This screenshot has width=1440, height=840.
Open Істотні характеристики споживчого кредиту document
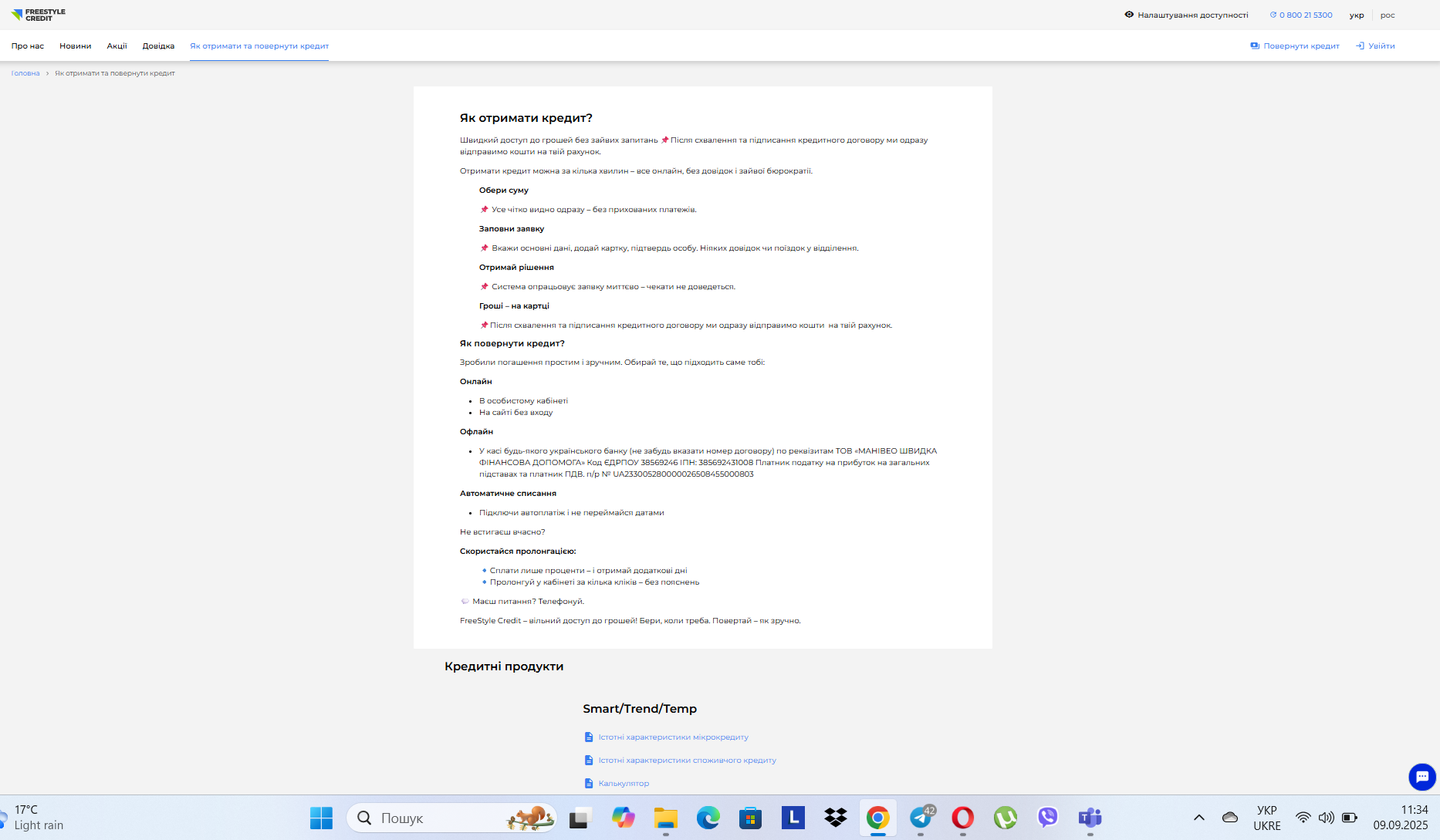point(688,760)
